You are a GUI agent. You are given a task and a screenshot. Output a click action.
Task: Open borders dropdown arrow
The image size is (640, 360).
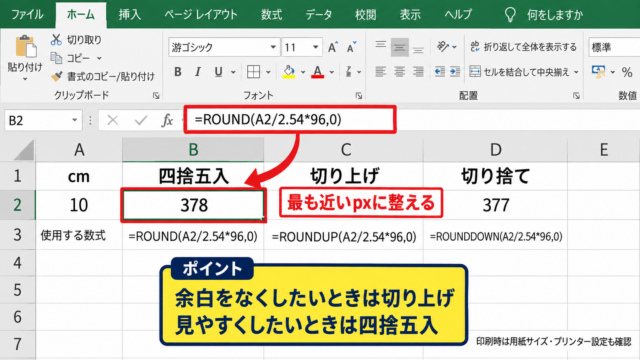point(268,73)
